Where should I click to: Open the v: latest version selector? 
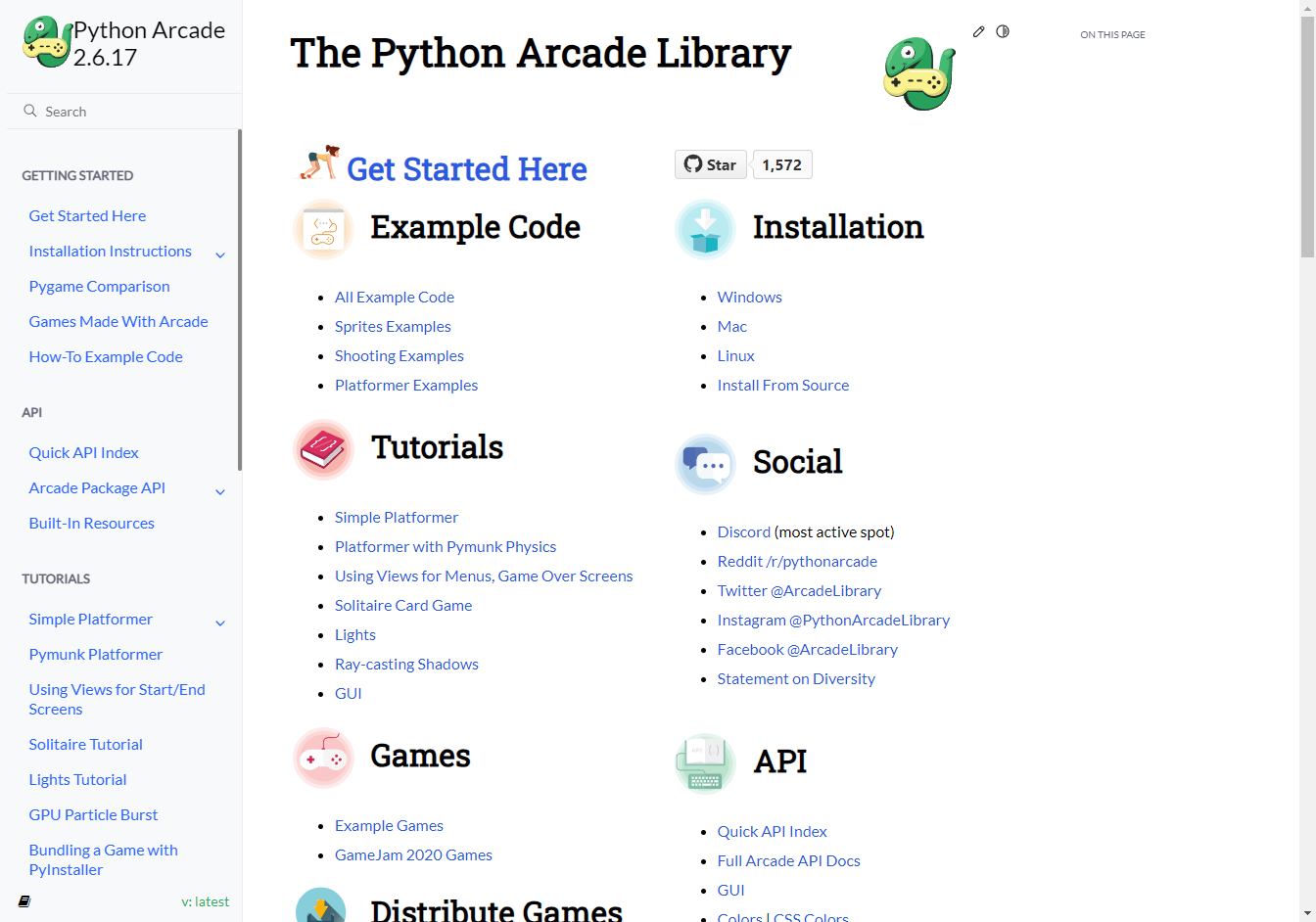tap(205, 901)
